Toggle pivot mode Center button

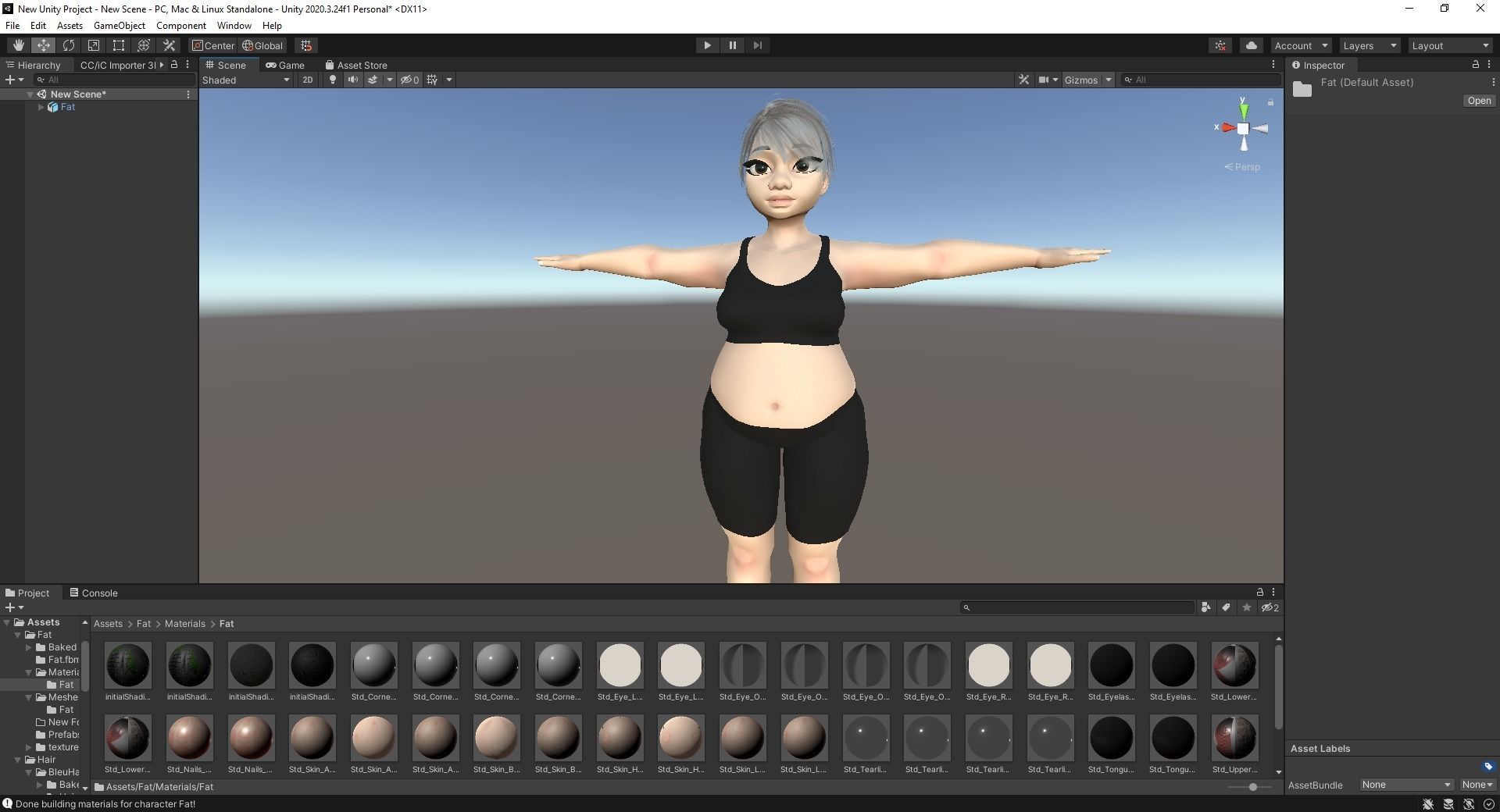(x=213, y=45)
